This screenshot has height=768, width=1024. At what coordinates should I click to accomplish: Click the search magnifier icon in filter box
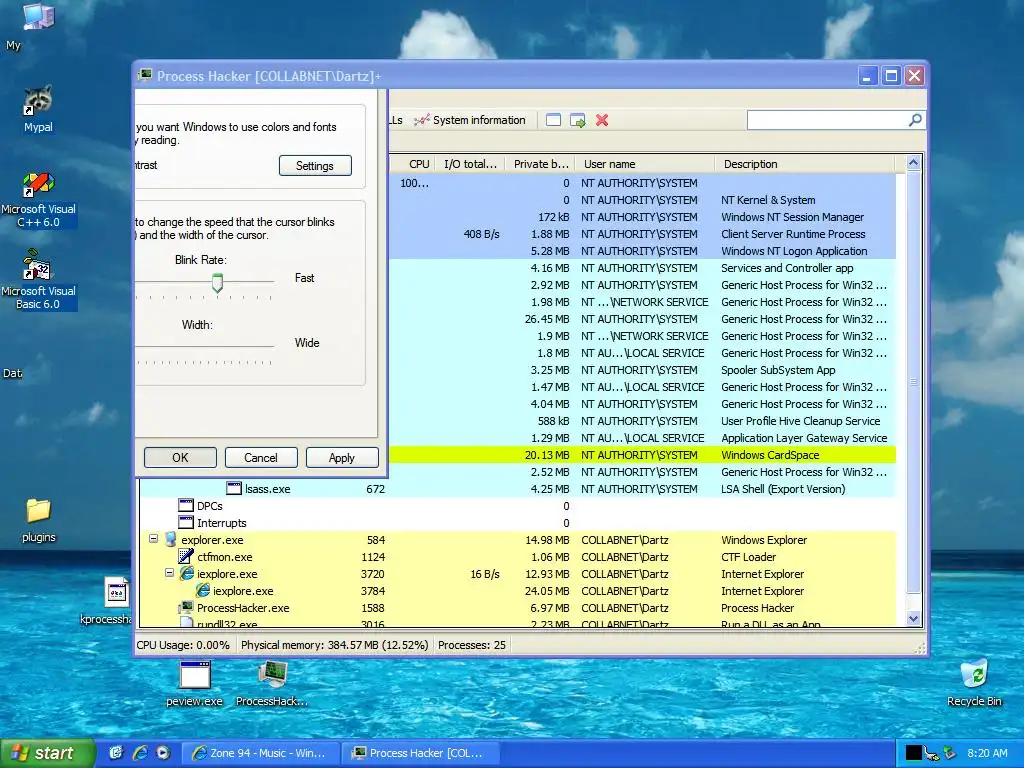(x=915, y=120)
